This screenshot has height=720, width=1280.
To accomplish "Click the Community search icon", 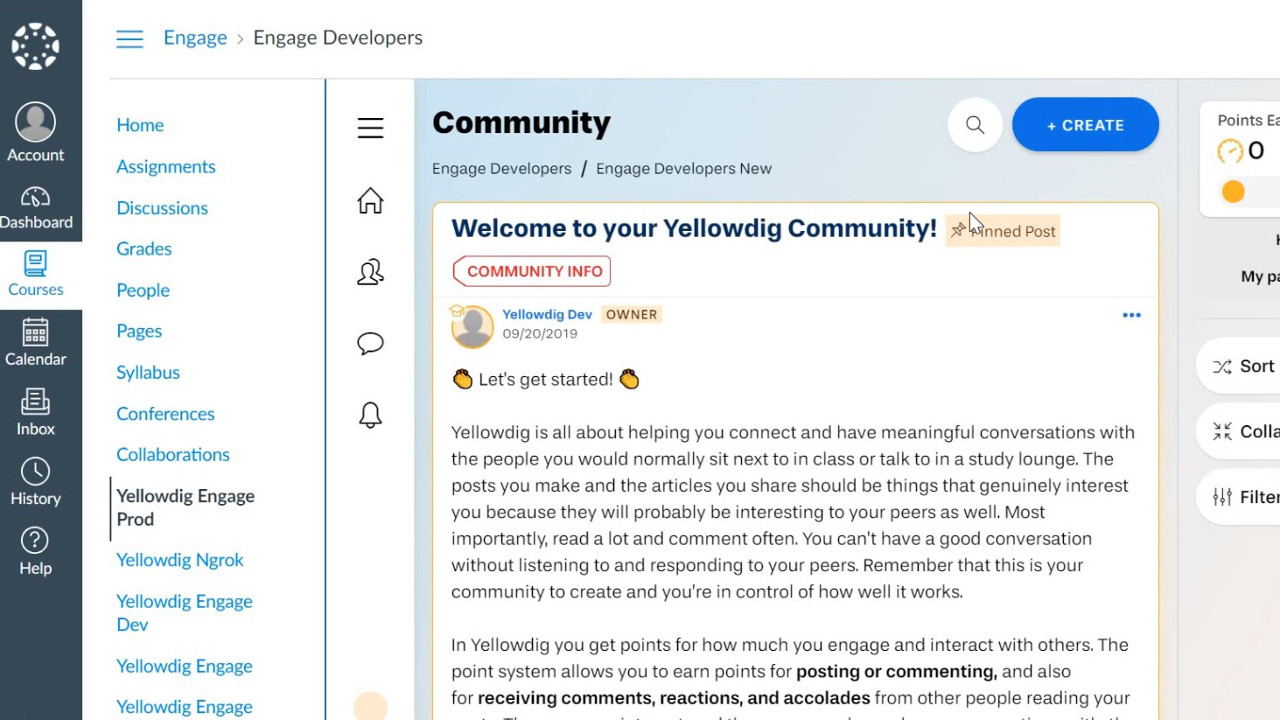I will coord(975,125).
